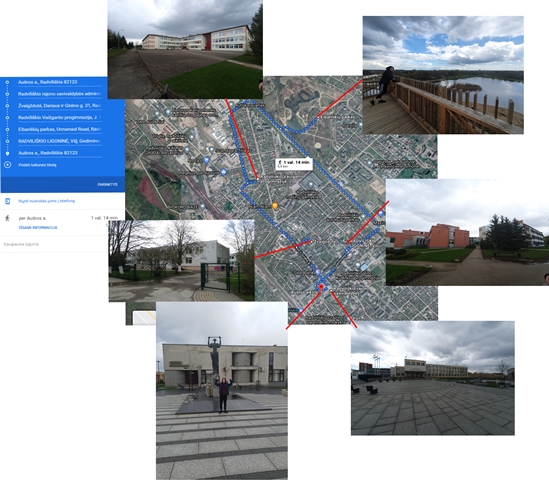Viewport: 549px width, 480px height.
Task: Click the Pridėti kelionės tikslą add destination text
Action: (37, 165)
